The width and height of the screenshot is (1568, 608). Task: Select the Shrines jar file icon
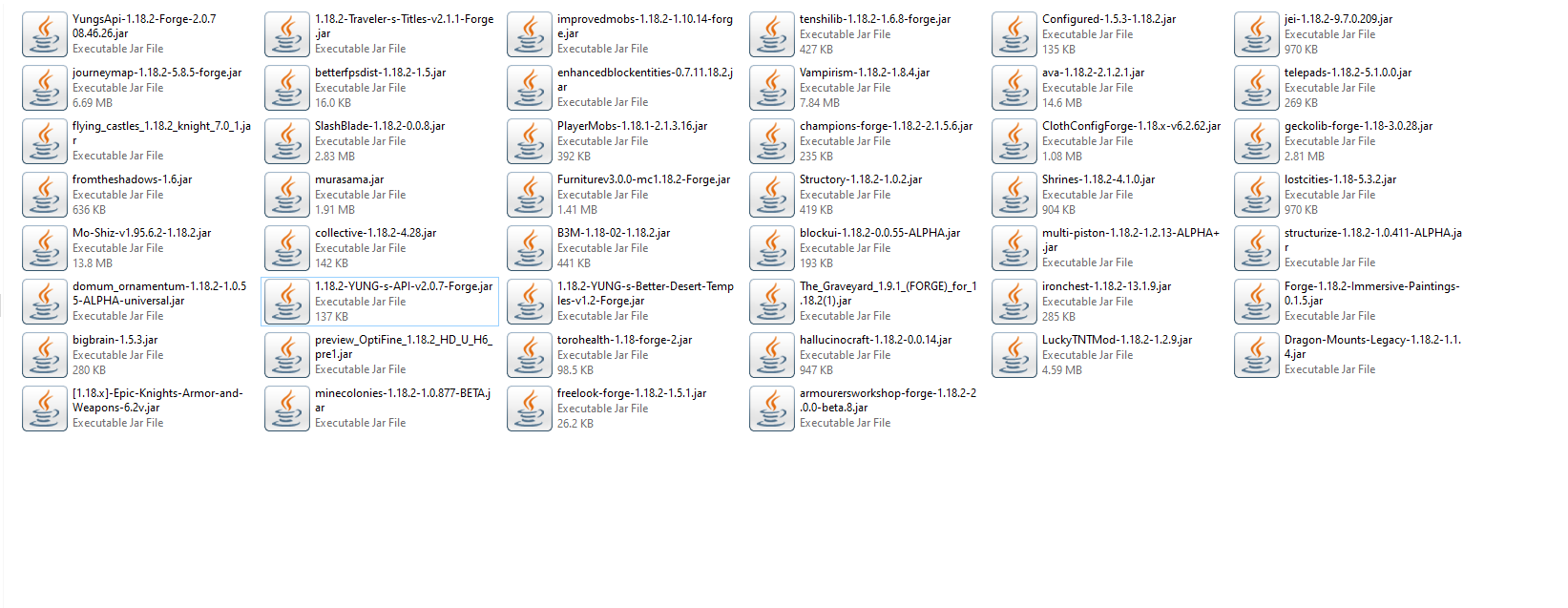tap(1014, 195)
